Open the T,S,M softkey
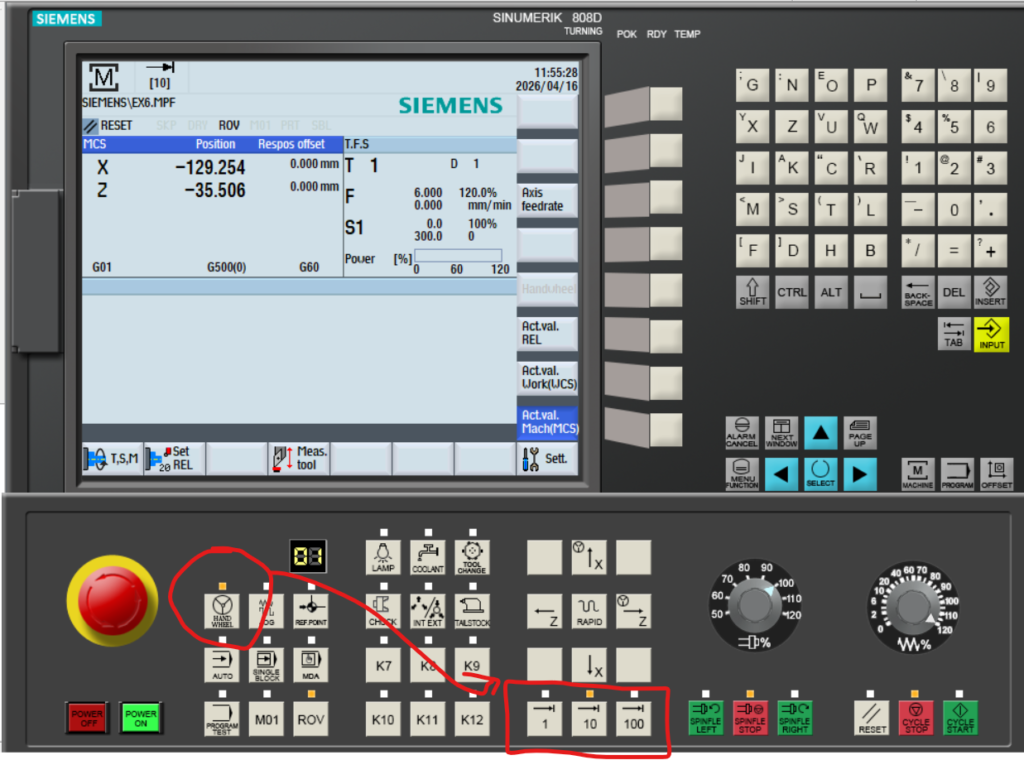1024x760 pixels. coord(110,458)
